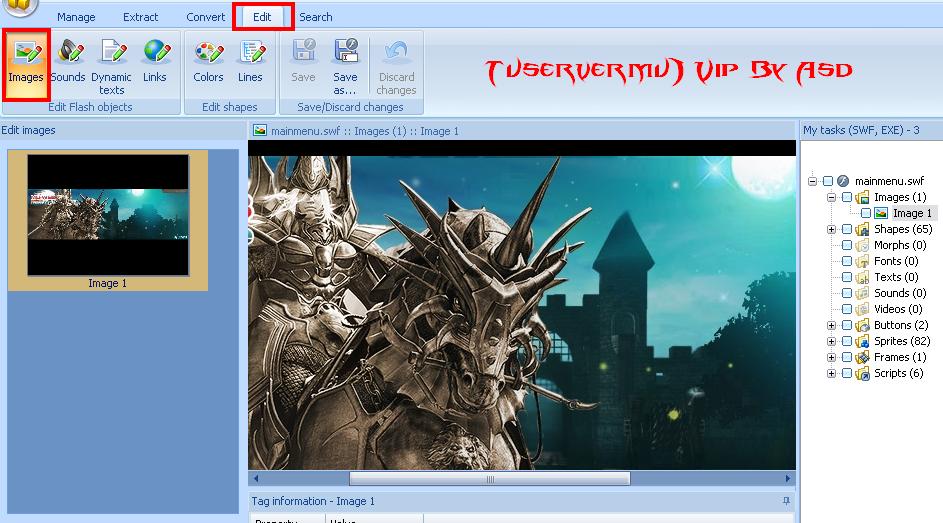Check the Fonts (0) checkbox
The image size is (943, 523).
847,261
